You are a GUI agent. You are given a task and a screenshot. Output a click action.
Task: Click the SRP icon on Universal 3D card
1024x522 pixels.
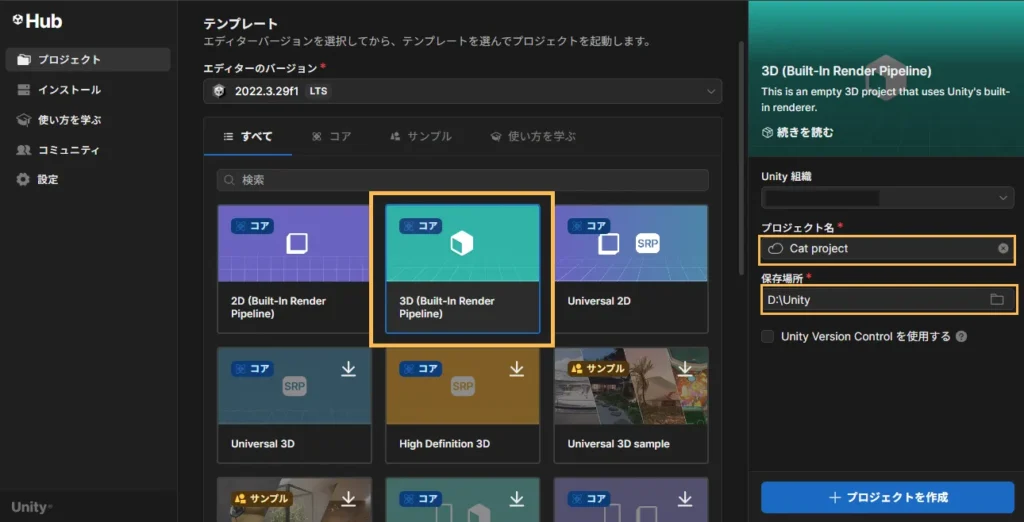click(x=295, y=387)
